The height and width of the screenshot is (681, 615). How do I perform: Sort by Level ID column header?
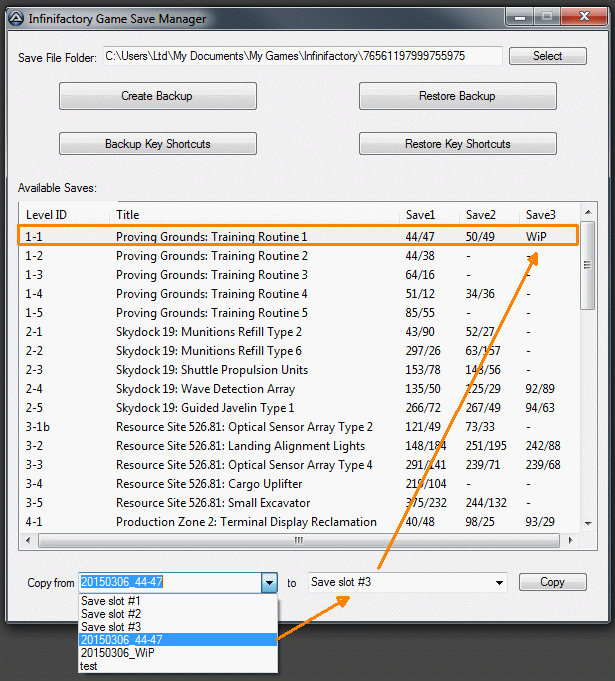click(64, 215)
